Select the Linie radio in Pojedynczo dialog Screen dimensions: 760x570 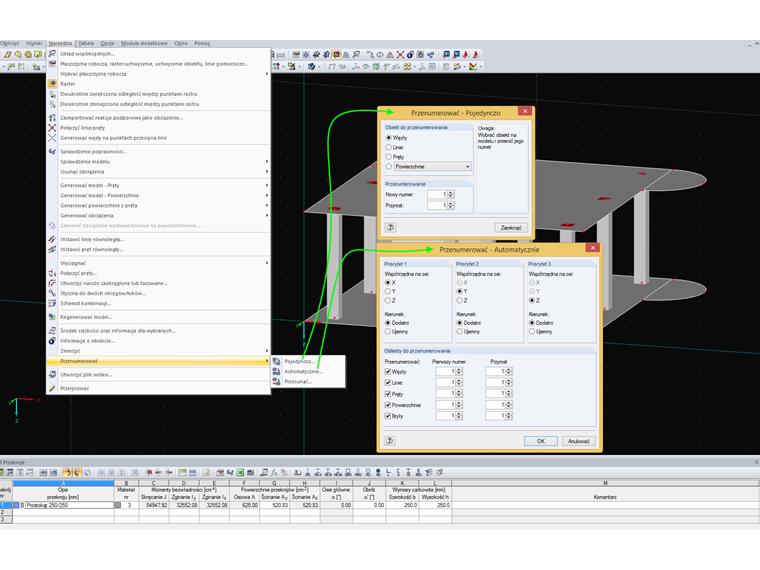(389, 147)
